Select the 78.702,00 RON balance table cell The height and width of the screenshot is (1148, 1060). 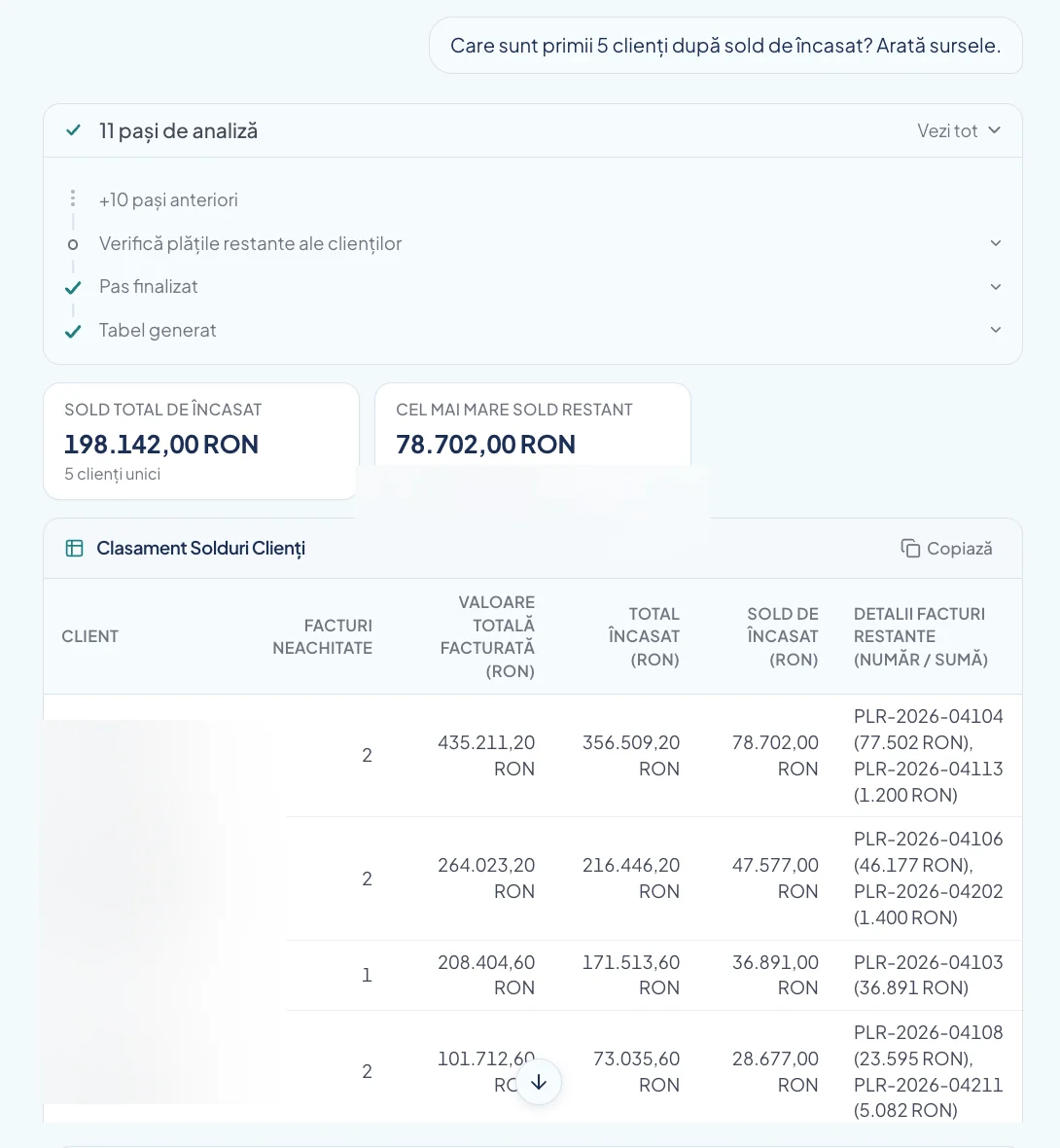pyautogui.click(x=775, y=756)
